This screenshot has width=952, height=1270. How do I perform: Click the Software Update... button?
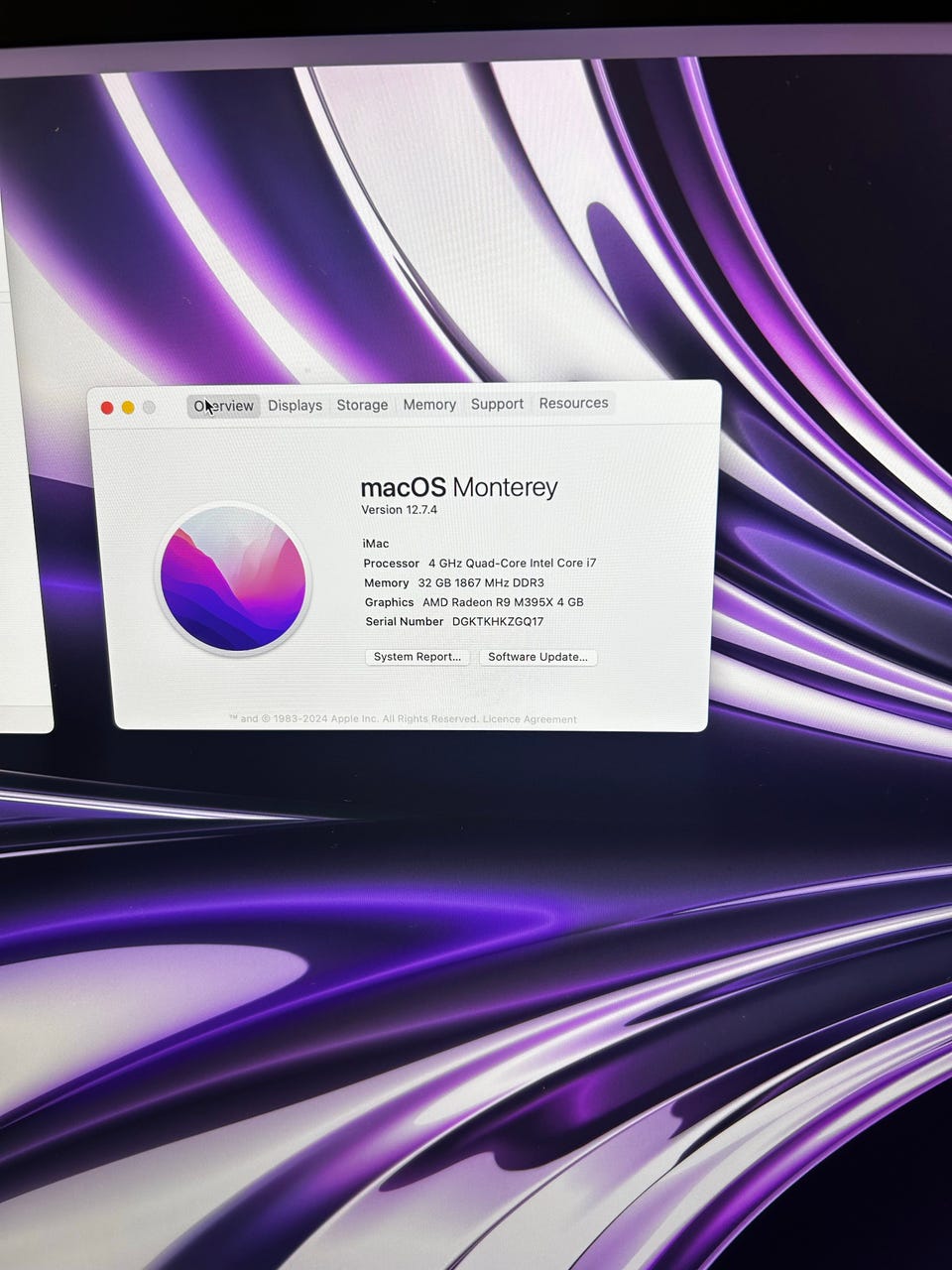tap(537, 657)
